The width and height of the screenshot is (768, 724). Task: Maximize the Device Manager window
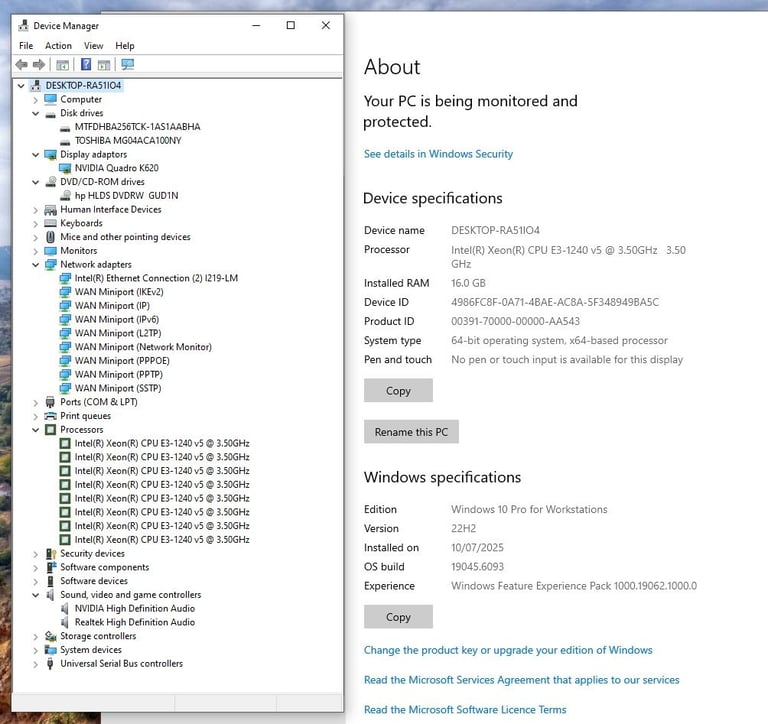click(290, 25)
